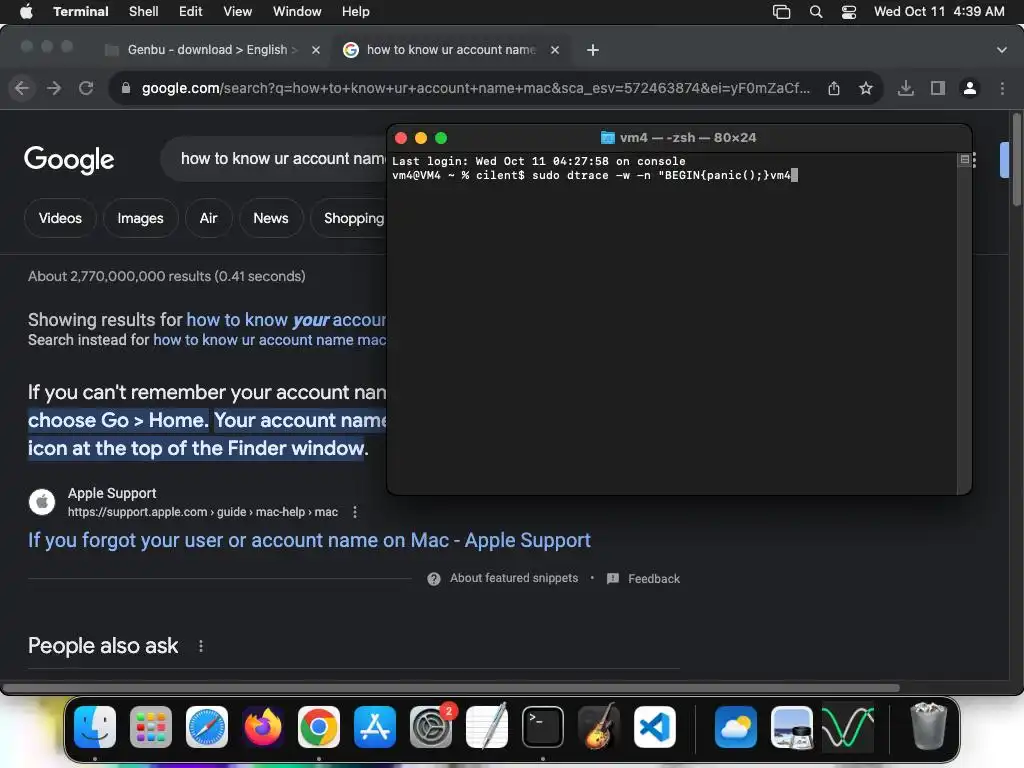Close the 'how to know ur account name' tab
The height and width of the screenshot is (768, 1024).
(554, 50)
